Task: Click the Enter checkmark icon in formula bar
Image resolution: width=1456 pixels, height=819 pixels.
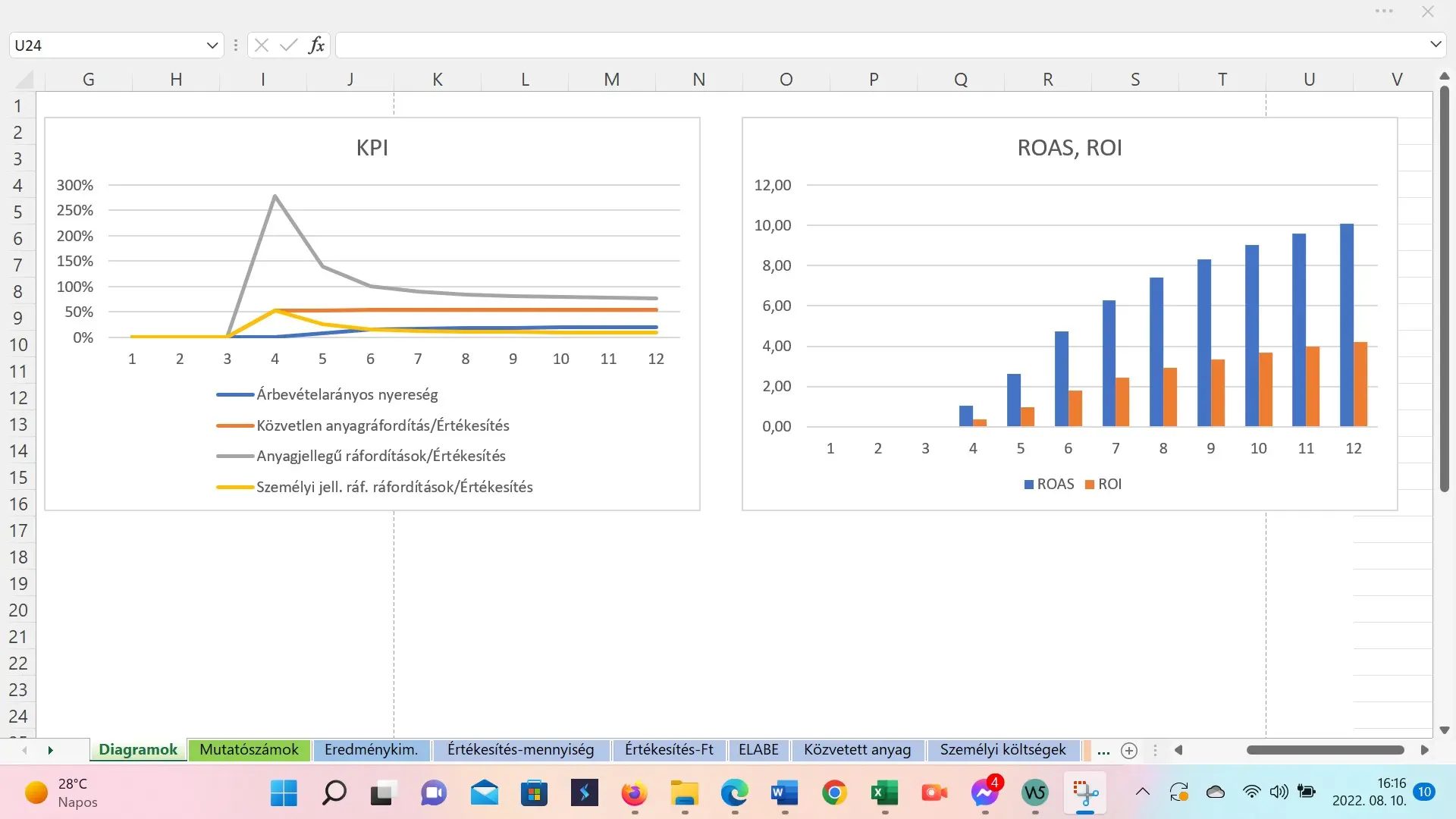Action: [x=288, y=45]
